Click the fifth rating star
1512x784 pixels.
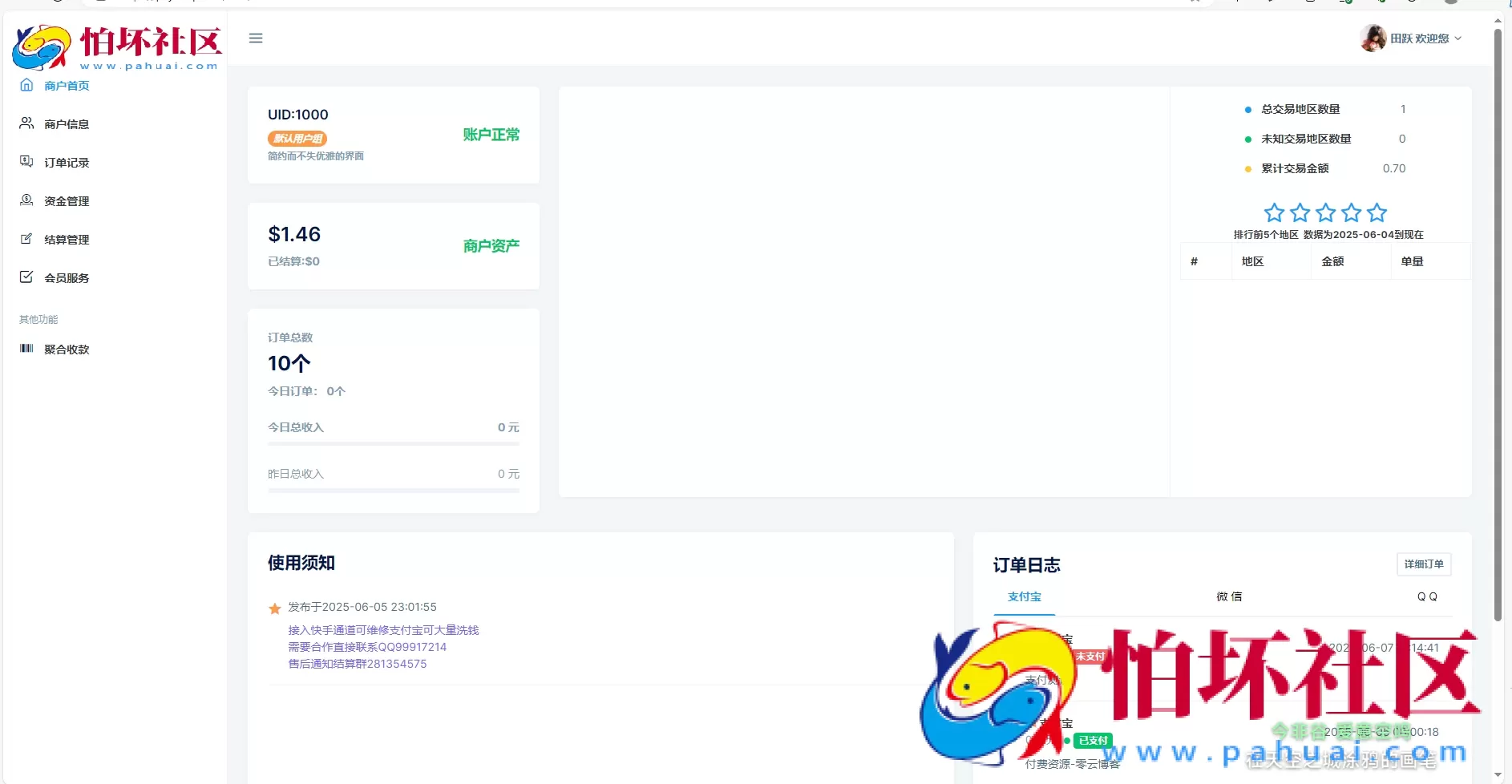(1377, 212)
